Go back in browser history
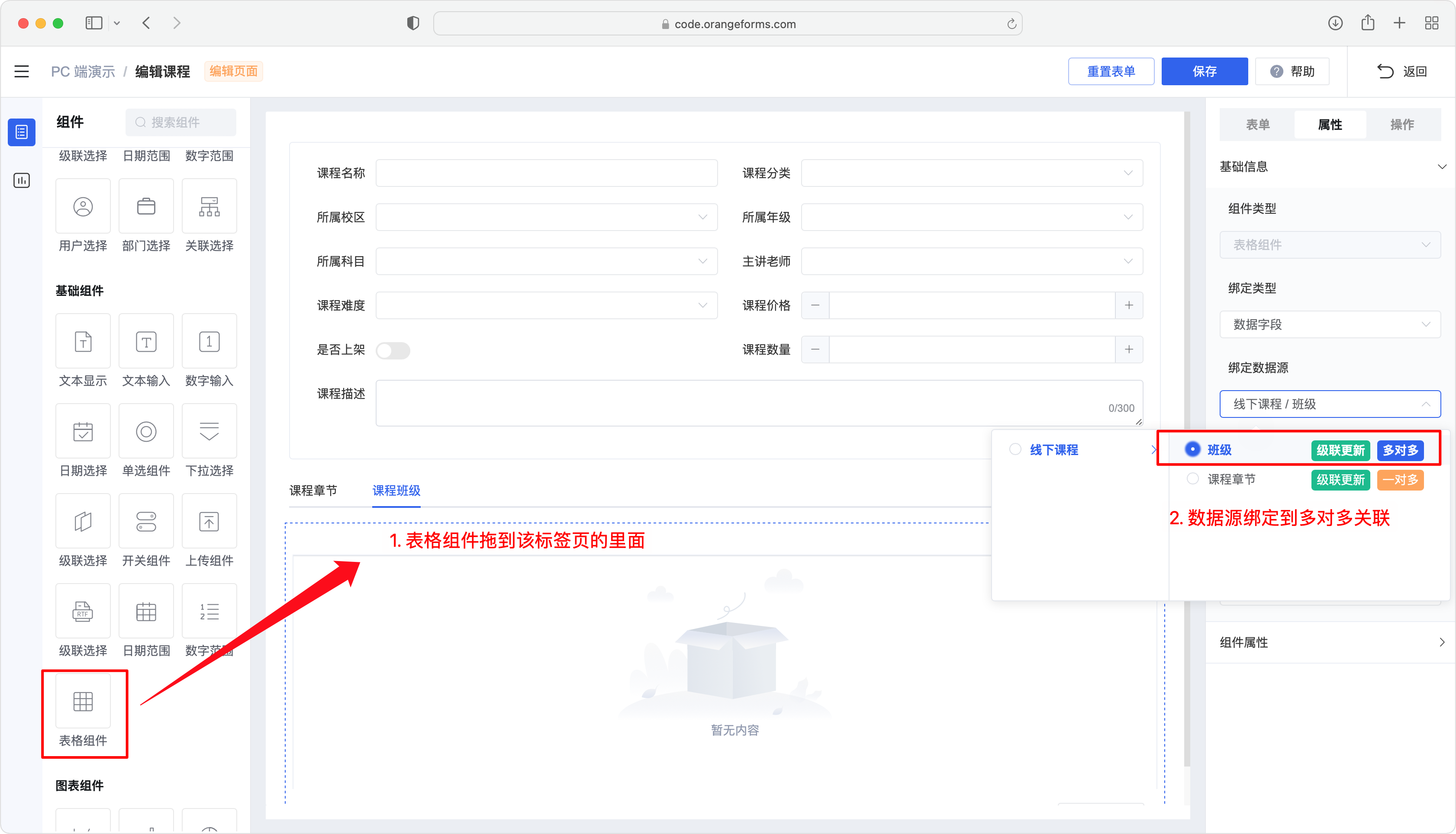Image resolution: width=1456 pixels, height=834 pixels. (x=147, y=23)
